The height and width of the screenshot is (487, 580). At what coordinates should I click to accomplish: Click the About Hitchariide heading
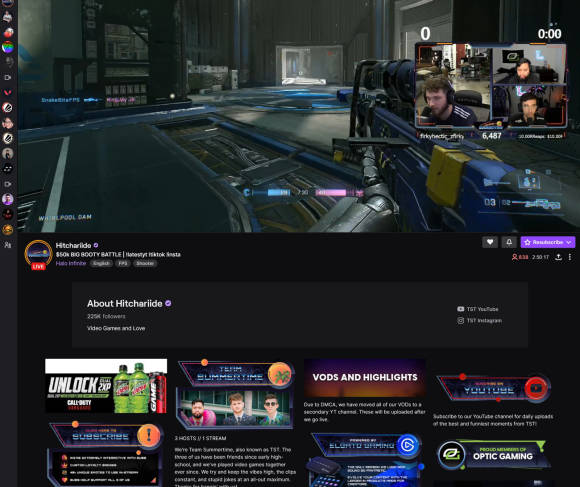(125, 303)
